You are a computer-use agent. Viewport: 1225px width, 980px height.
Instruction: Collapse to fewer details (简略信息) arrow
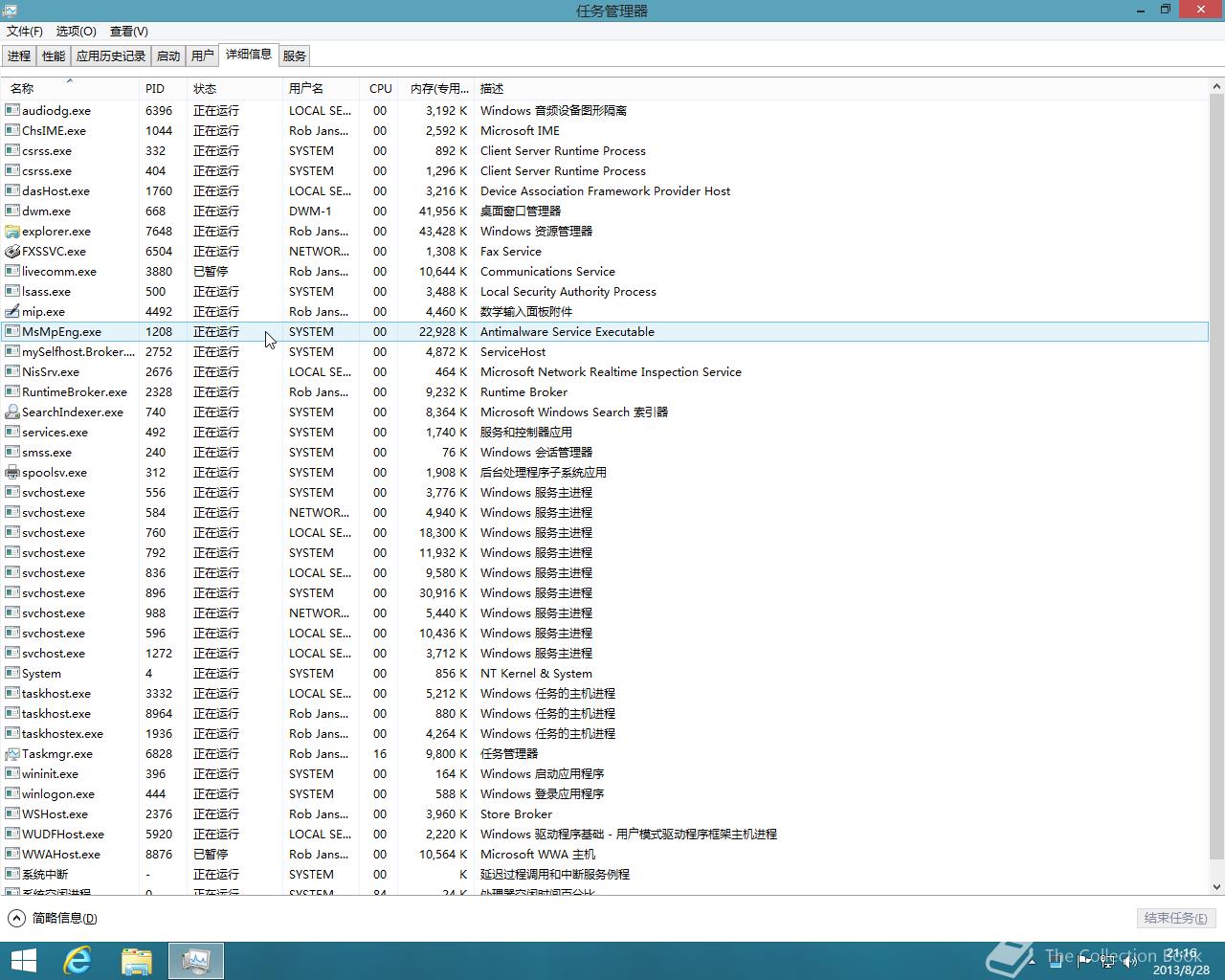tap(16, 918)
